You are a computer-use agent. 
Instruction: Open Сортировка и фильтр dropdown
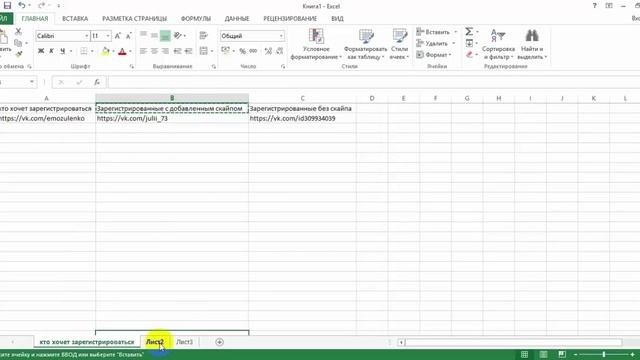click(498, 44)
